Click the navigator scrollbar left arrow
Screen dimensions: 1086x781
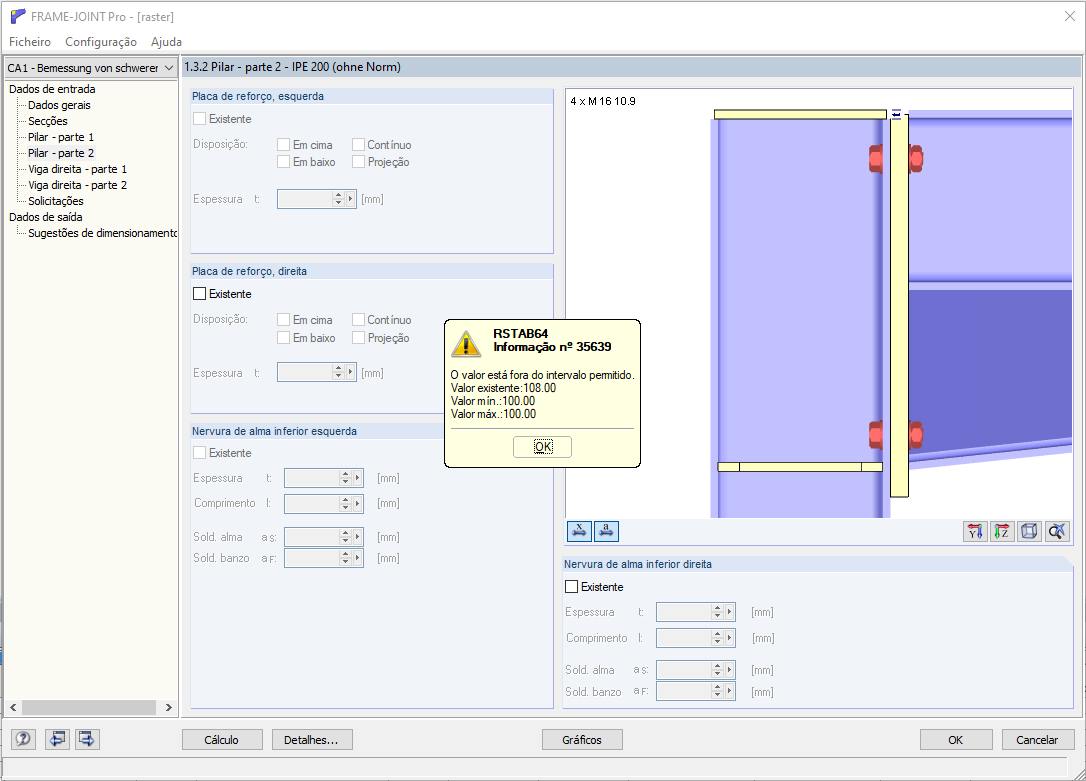(13, 707)
